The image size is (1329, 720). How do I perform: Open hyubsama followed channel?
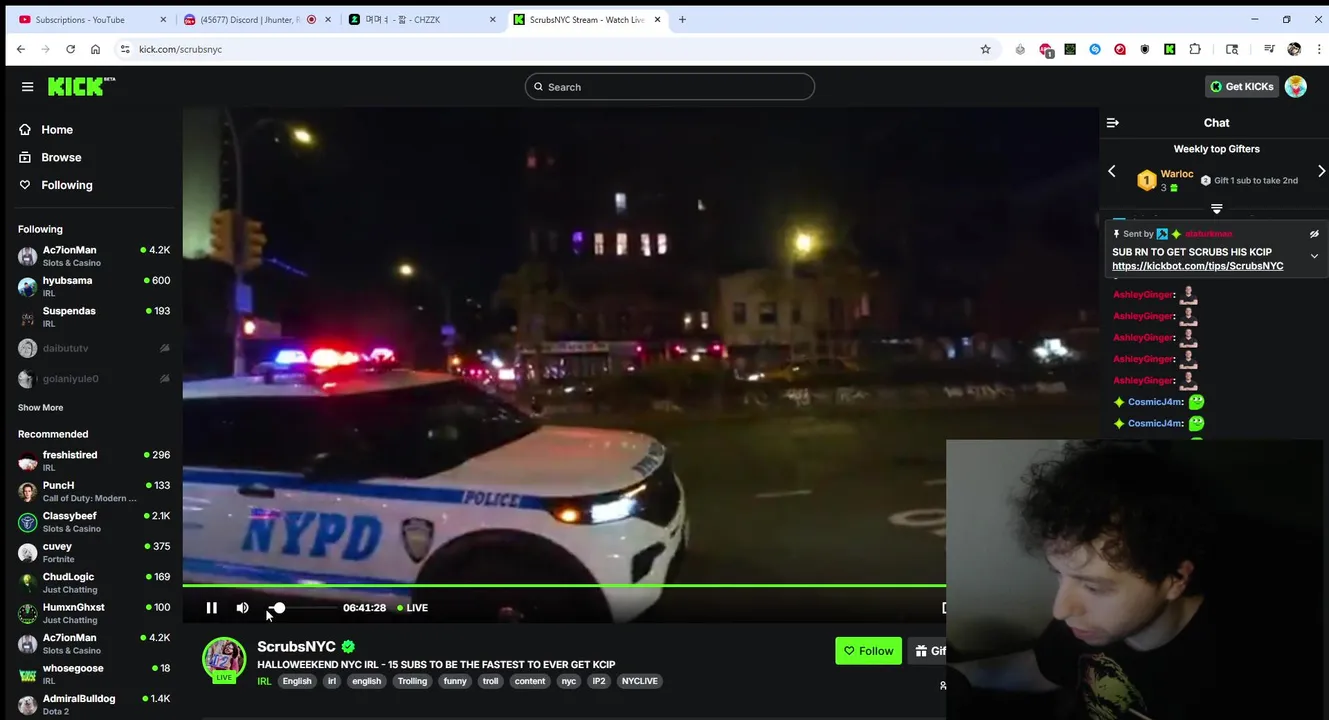[94, 287]
